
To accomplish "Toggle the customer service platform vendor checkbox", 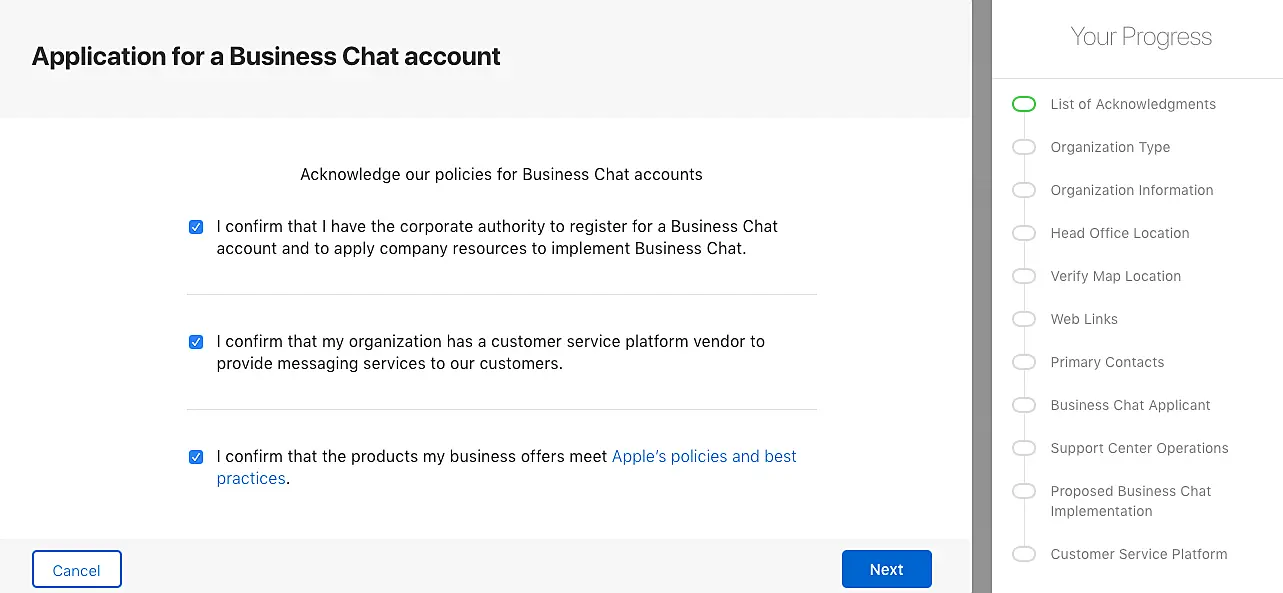I will tap(196, 342).
